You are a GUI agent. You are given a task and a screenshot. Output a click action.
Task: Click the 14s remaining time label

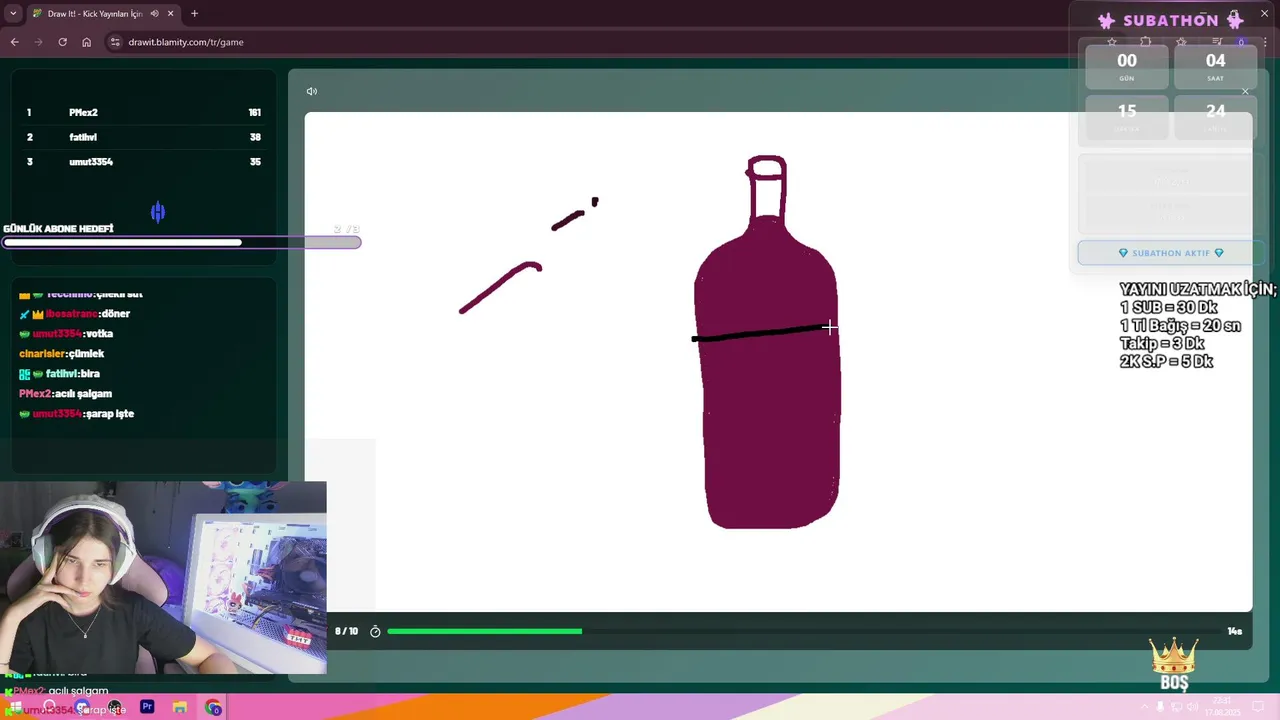[1234, 631]
